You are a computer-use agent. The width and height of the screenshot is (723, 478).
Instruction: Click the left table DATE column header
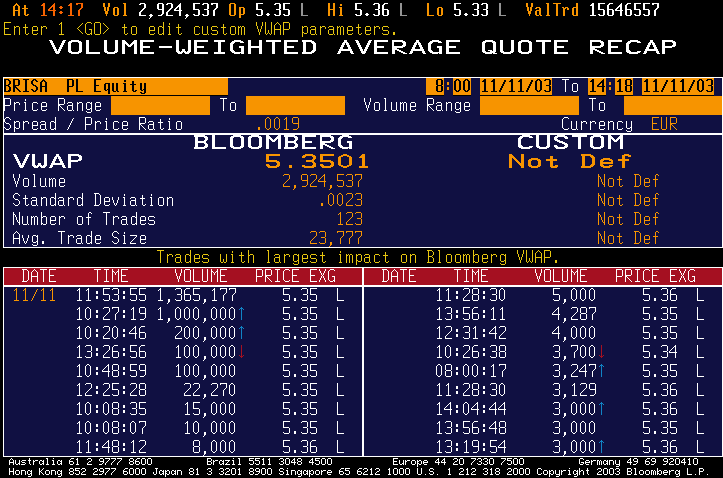(x=39, y=276)
